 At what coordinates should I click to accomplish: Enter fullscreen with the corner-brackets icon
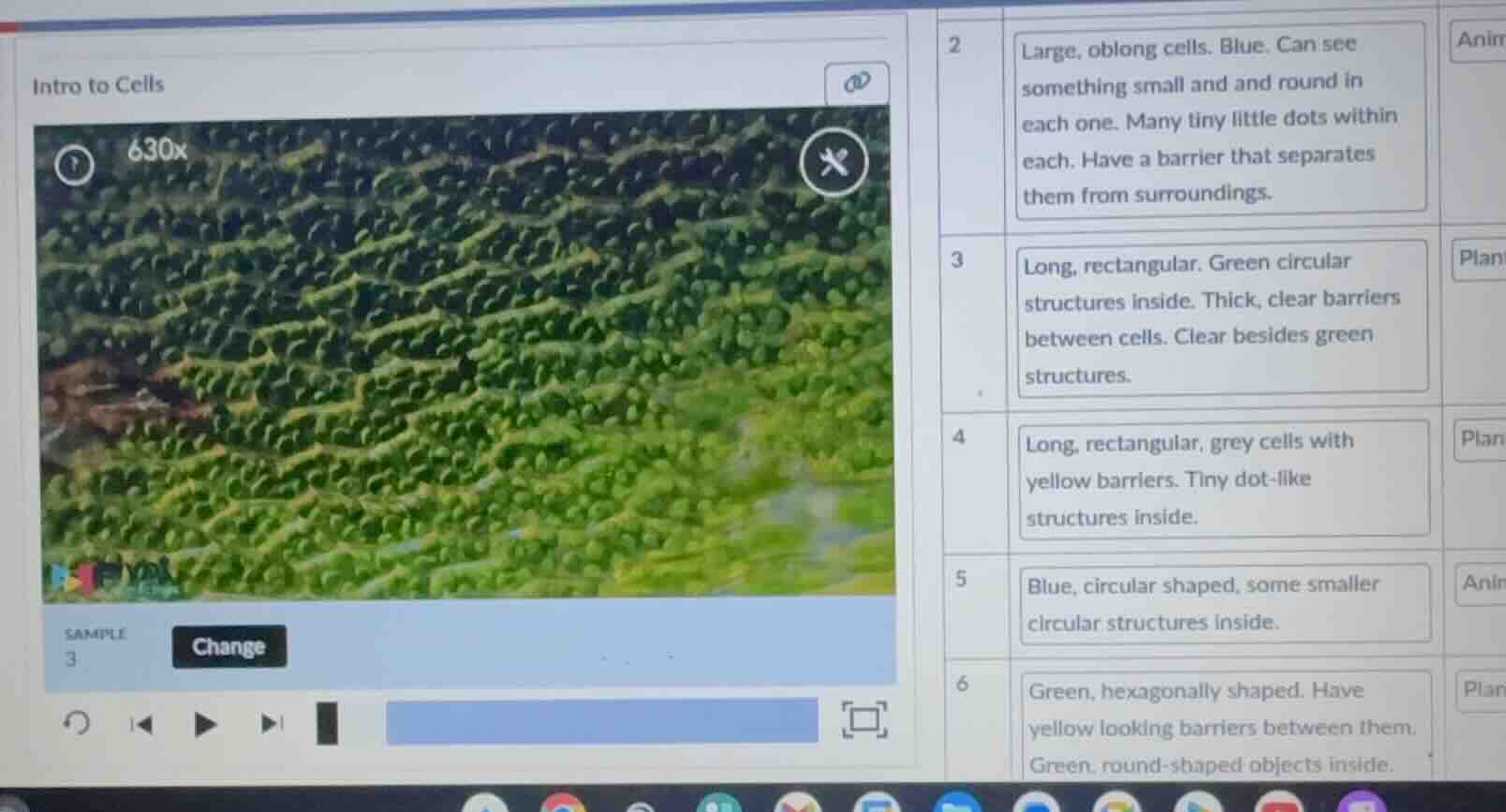point(864,719)
